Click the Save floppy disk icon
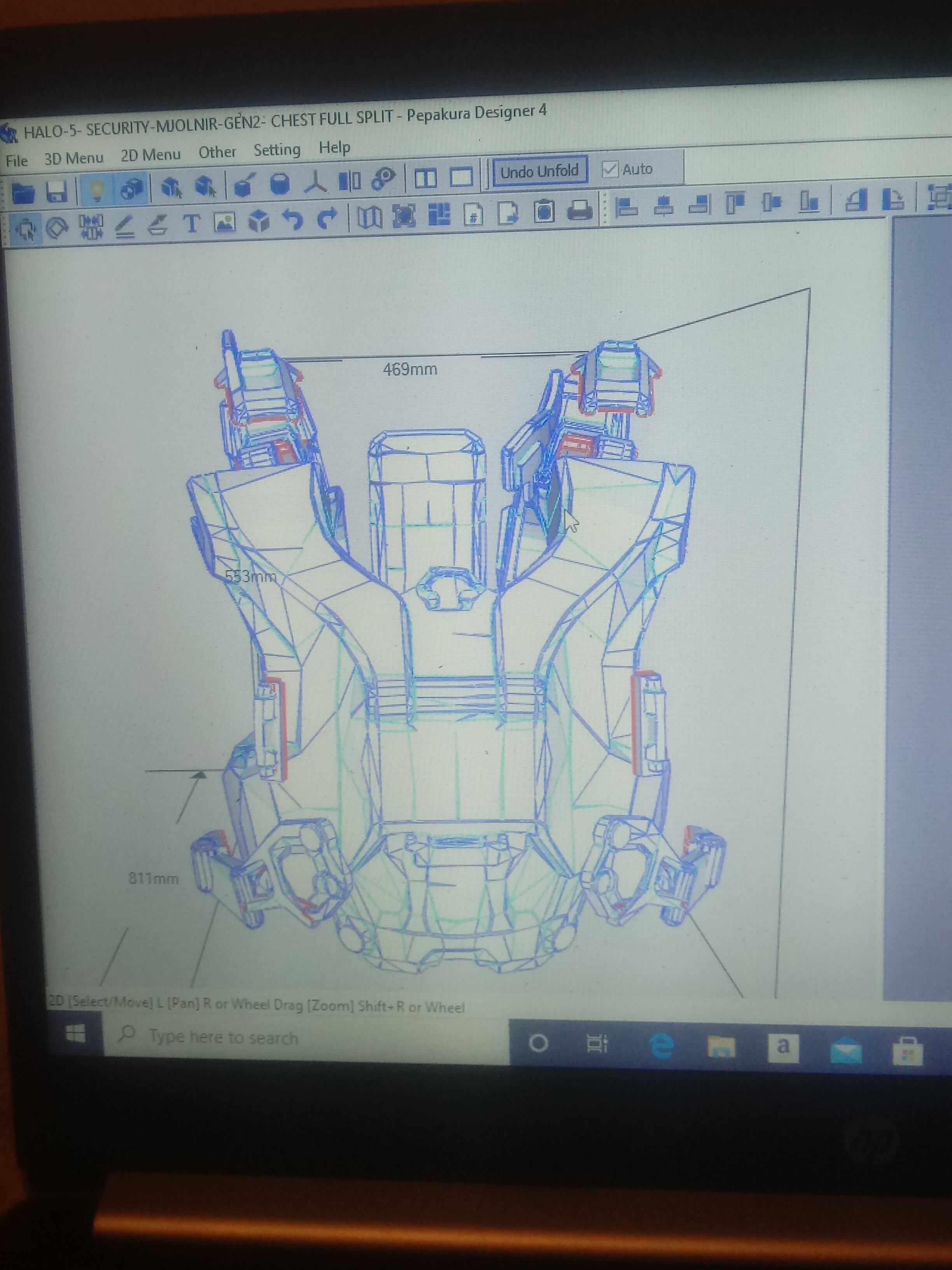The image size is (952, 1270). 56,192
